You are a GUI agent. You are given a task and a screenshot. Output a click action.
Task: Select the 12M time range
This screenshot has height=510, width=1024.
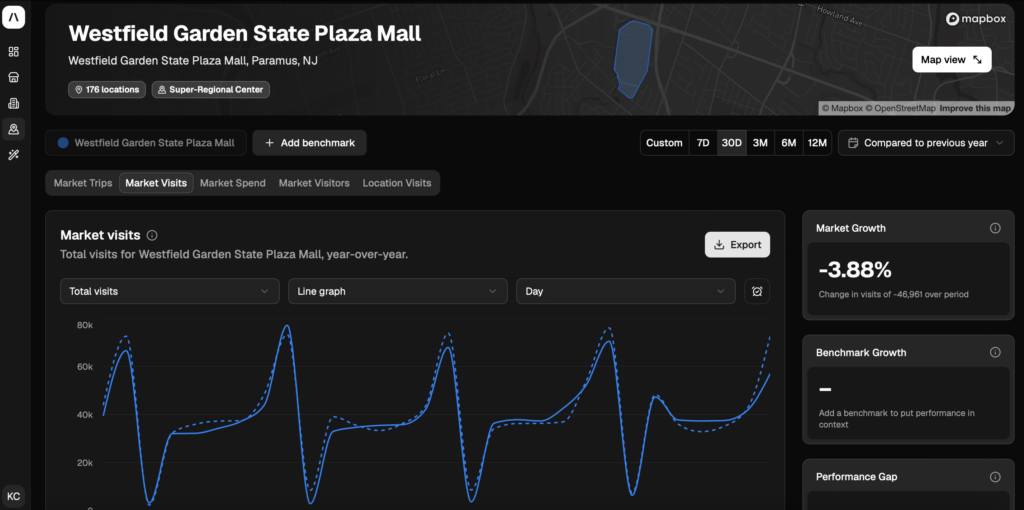coord(816,142)
